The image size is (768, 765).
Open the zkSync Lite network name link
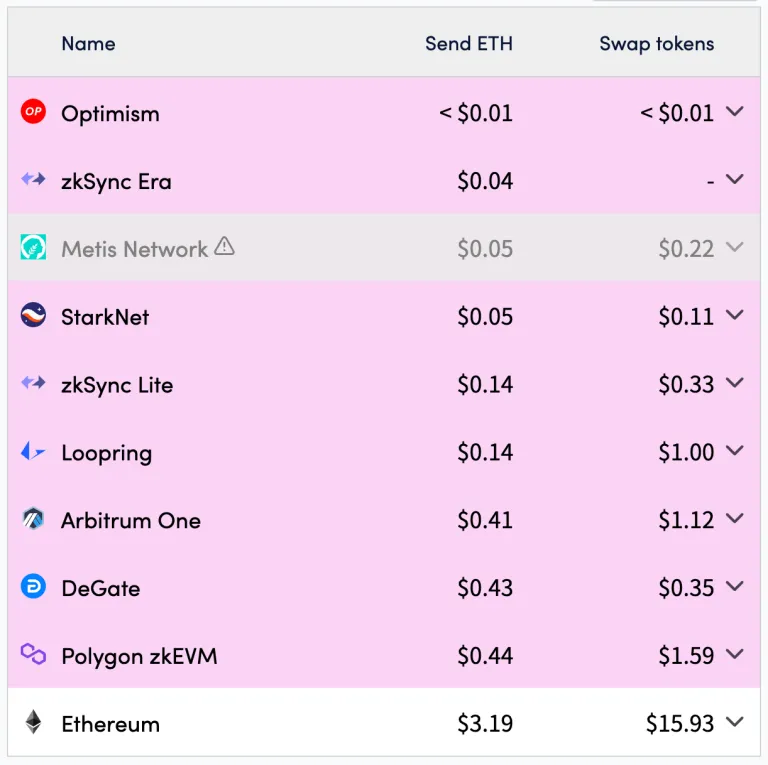click(117, 385)
